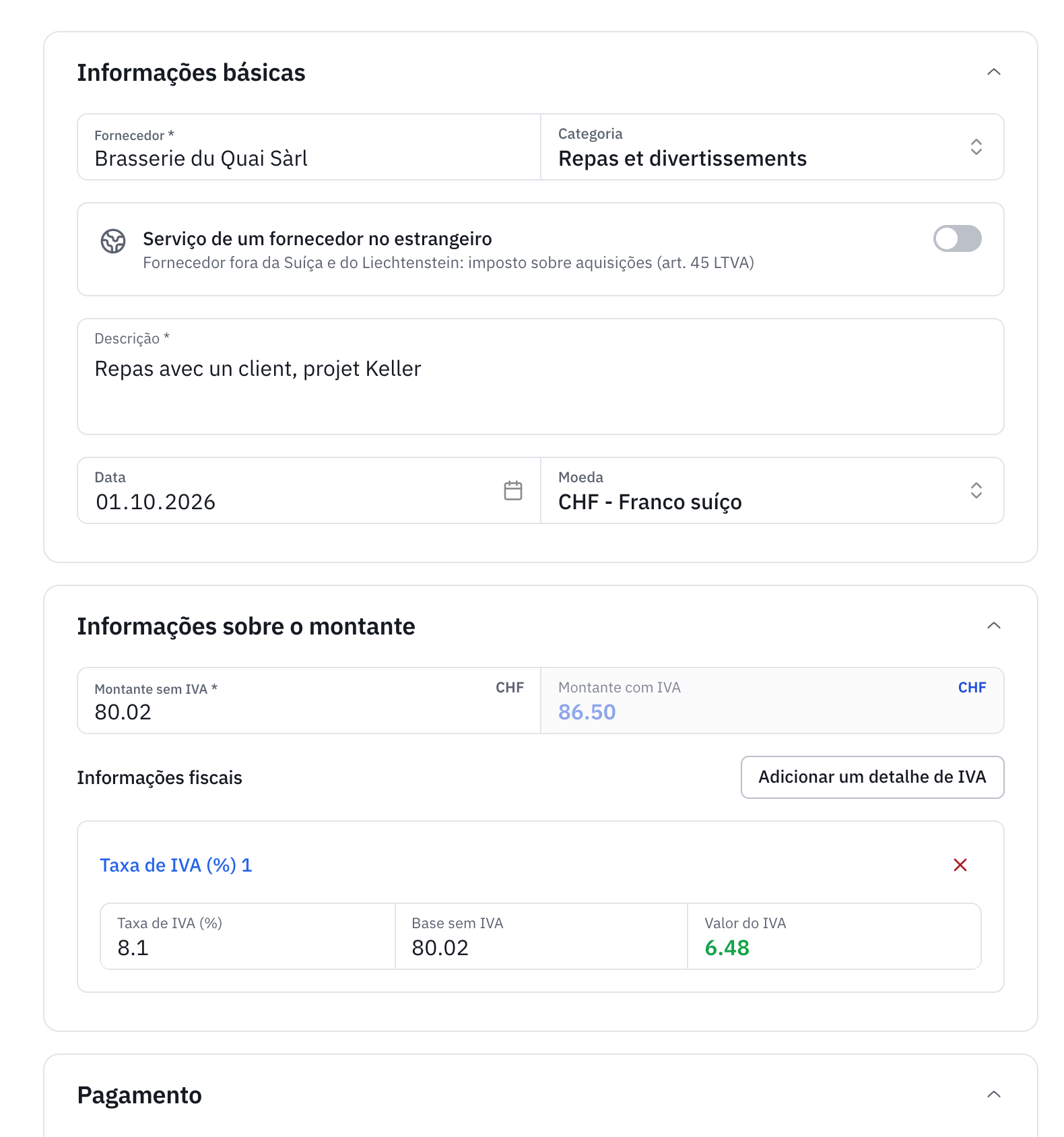Image resolution: width=1064 pixels, height=1137 pixels.
Task: Collapse the Pagamento section
Action: [x=994, y=1095]
